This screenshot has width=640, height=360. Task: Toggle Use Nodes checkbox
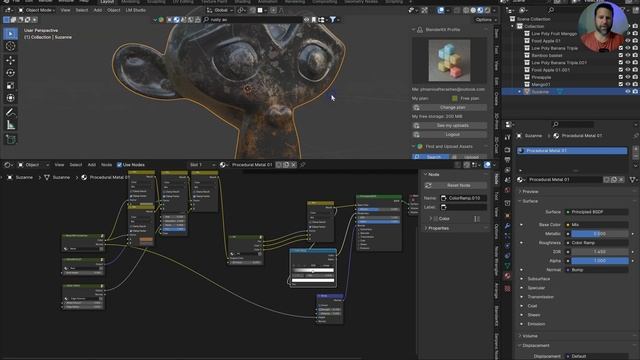click(x=119, y=165)
